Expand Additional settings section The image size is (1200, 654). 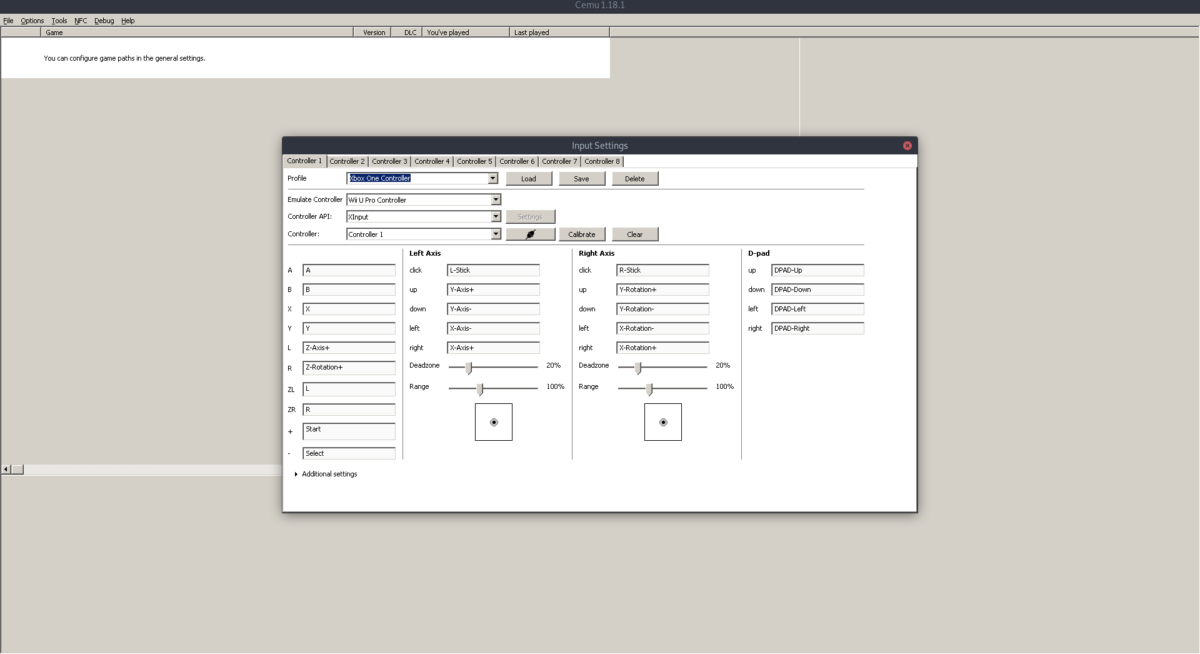(x=326, y=474)
